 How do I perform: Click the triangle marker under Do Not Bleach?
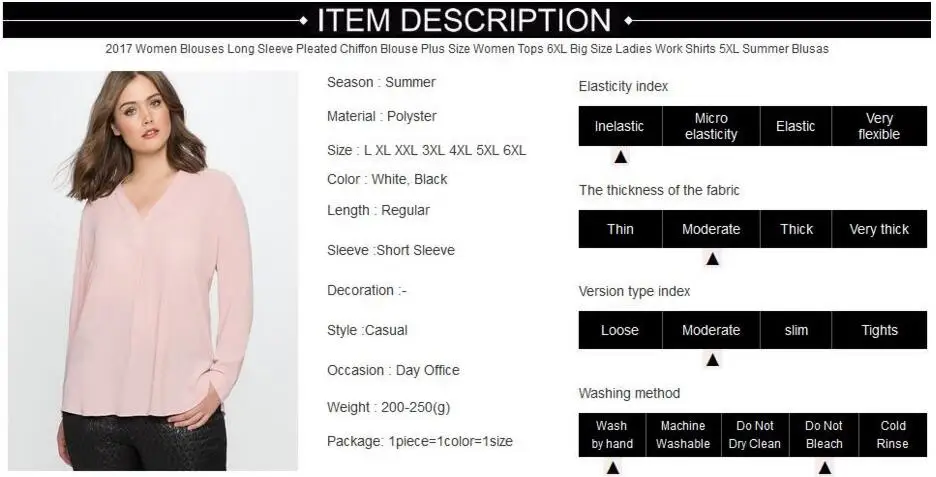point(824,467)
